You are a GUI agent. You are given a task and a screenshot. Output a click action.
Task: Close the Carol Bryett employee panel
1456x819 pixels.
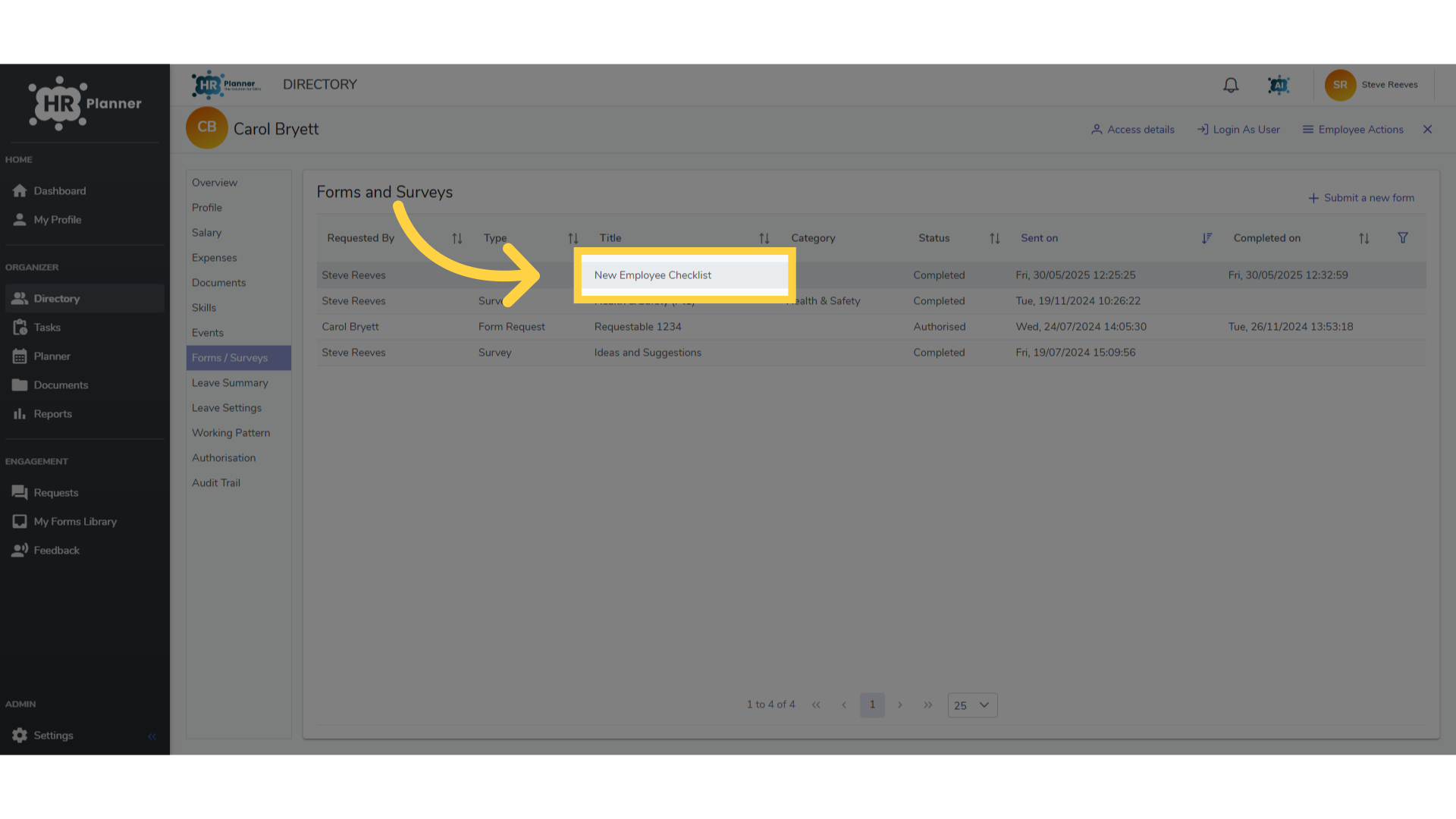coord(1427,130)
